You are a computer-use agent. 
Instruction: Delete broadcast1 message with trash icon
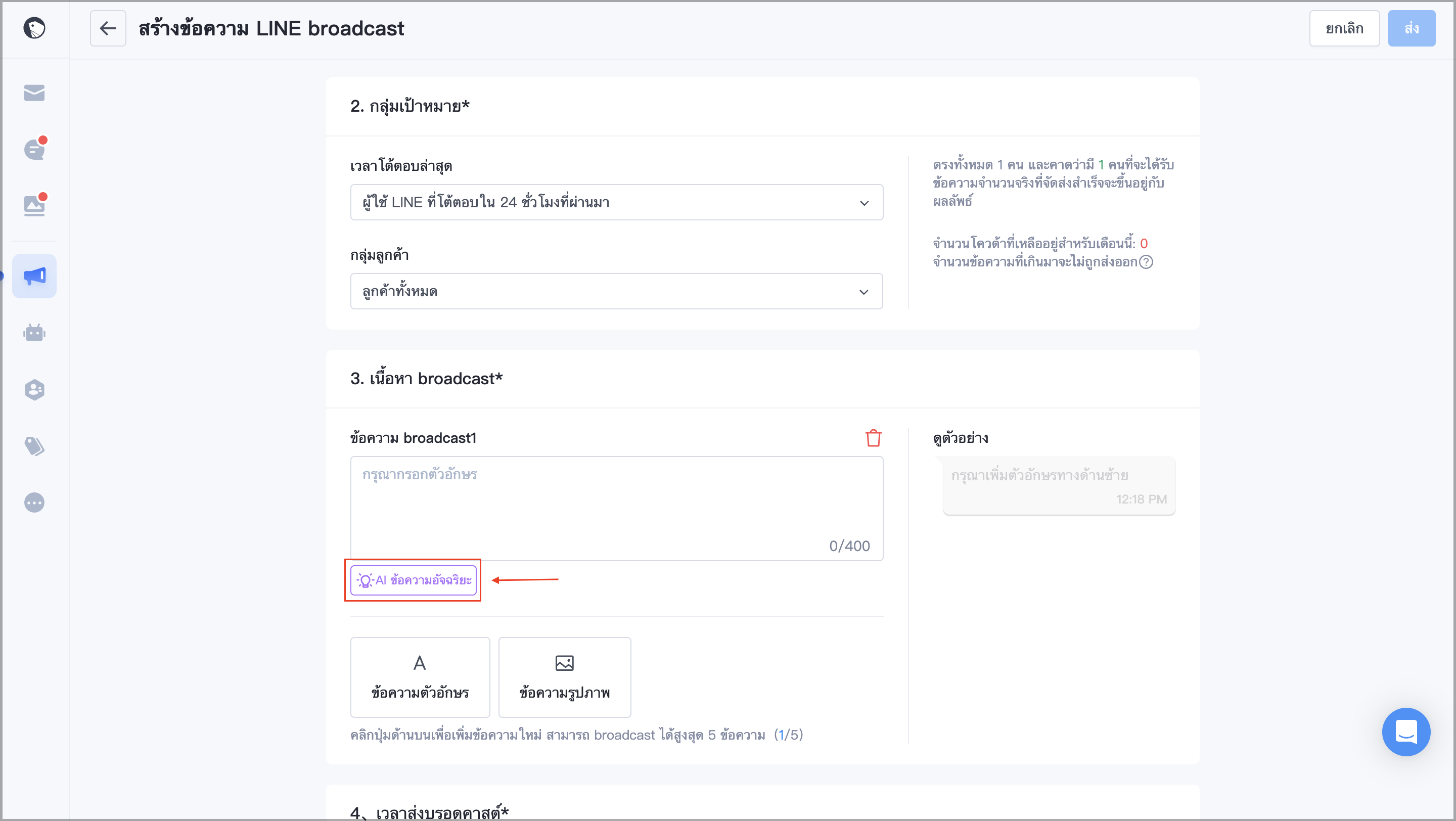(873, 438)
